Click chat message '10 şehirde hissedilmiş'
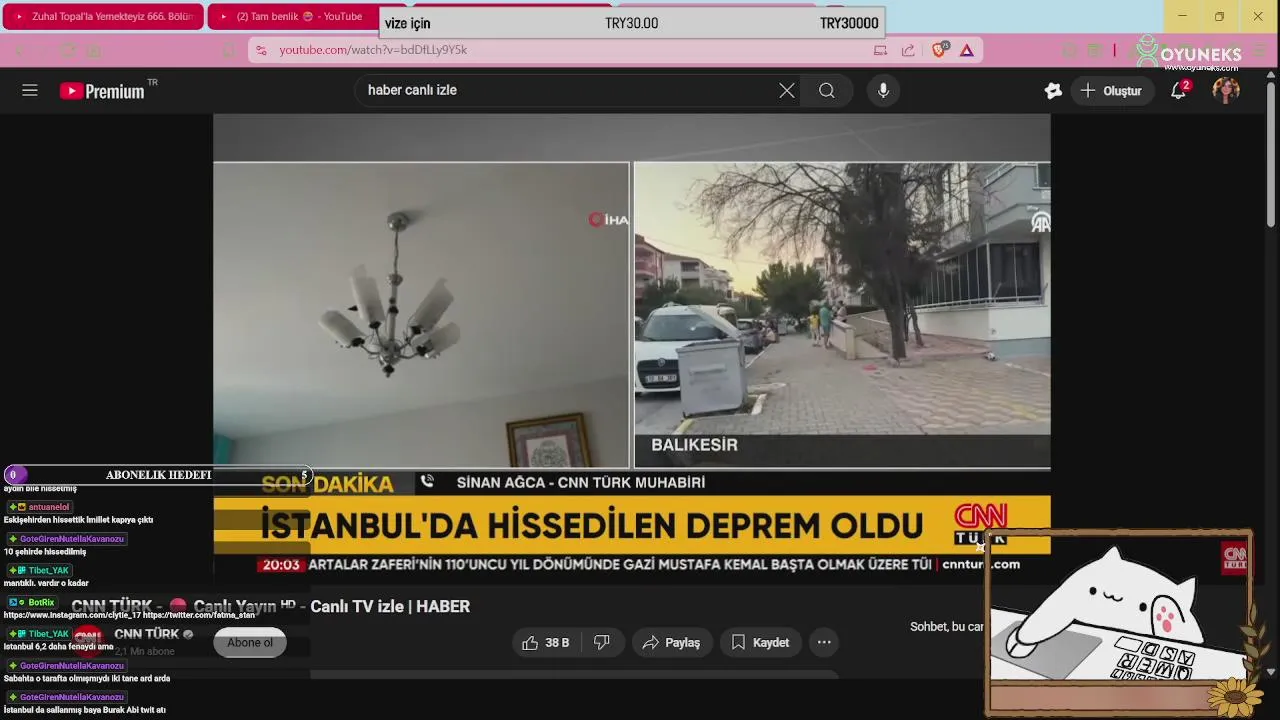Viewport: 1280px width, 720px height. pyautogui.click(x=45, y=552)
